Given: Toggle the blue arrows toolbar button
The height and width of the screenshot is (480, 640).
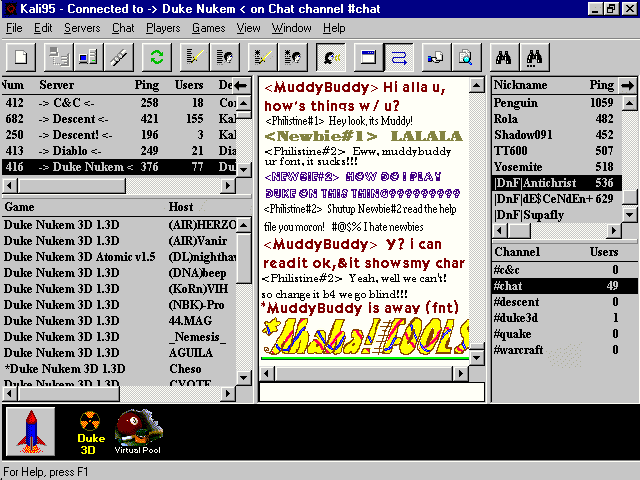Looking at the screenshot, I should pos(398,56).
